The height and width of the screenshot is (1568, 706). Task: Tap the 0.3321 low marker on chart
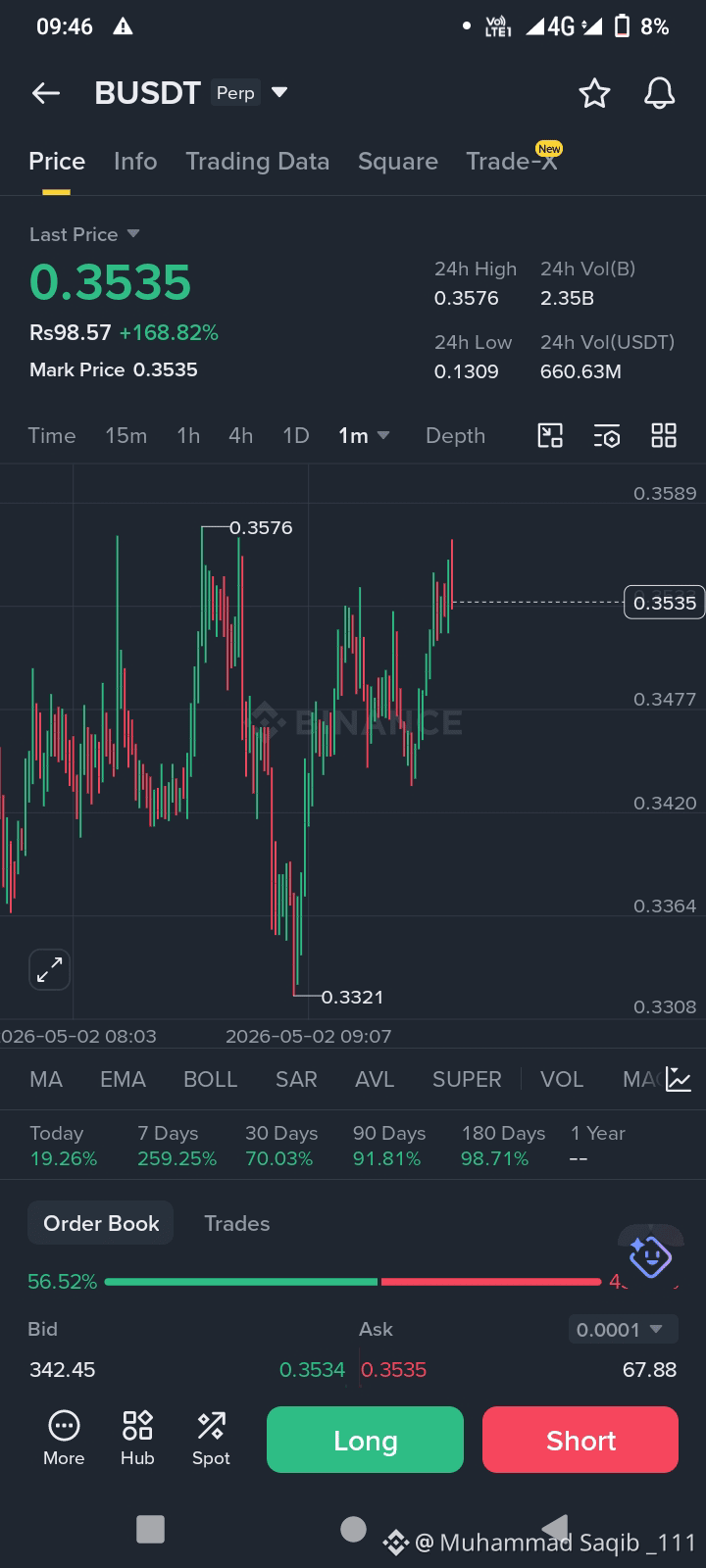pyautogui.click(x=352, y=997)
